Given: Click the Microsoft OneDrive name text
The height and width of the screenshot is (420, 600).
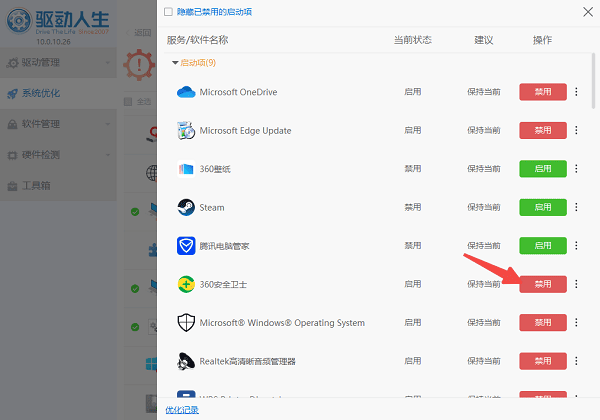Looking at the screenshot, I should point(238,92).
